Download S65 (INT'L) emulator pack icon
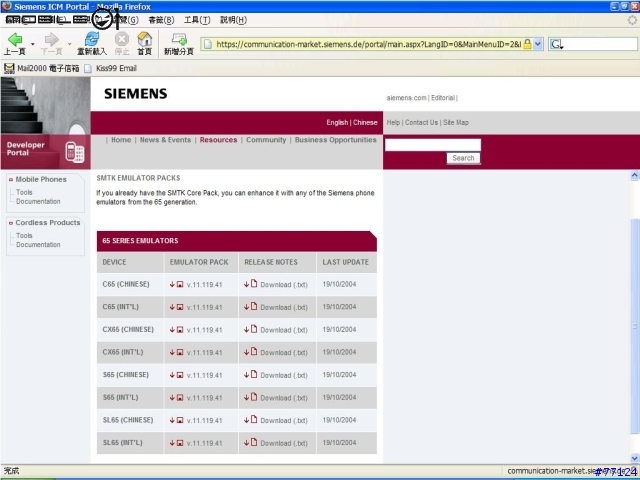Screen dimensions: 640x480 pyautogui.click(x=180, y=398)
